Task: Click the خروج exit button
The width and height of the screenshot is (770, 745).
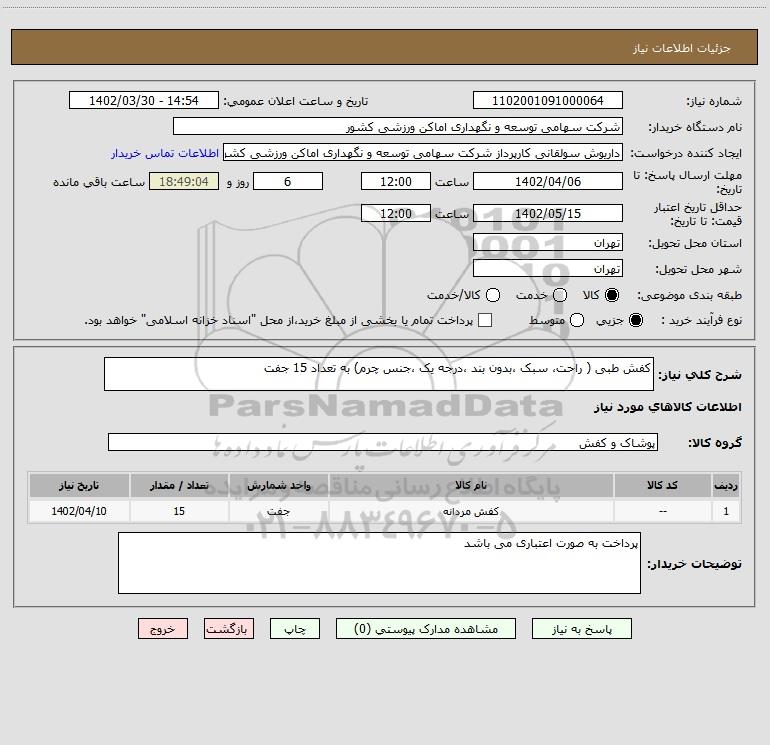Action: point(163,629)
